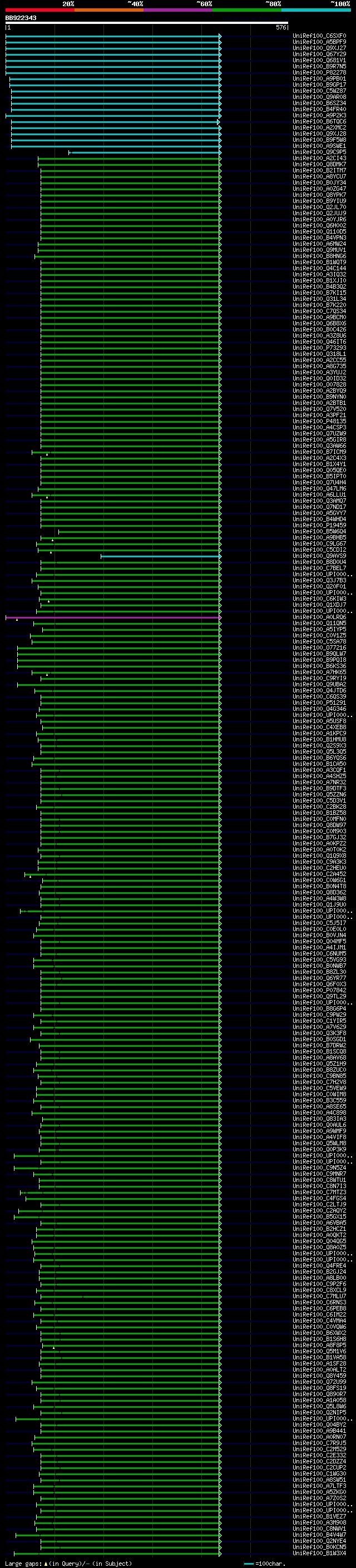Open hit UniRef100_Q9AR08
Image resolution: width=356 pixels, height=1568 pixels.
point(319,97)
